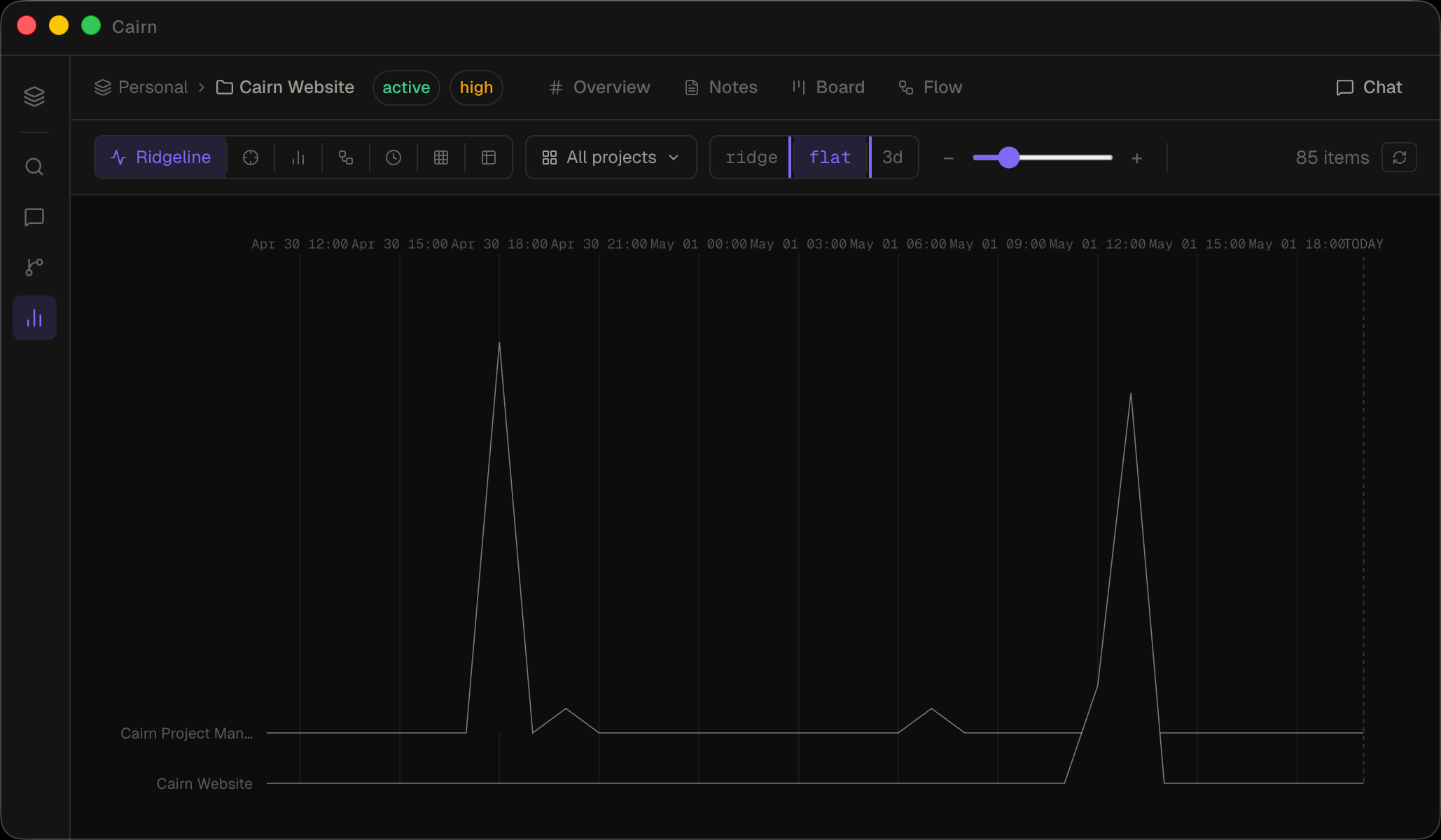This screenshot has width=1441, height=840.
Task: Open the Notes tab
Action: click(721, 87)
